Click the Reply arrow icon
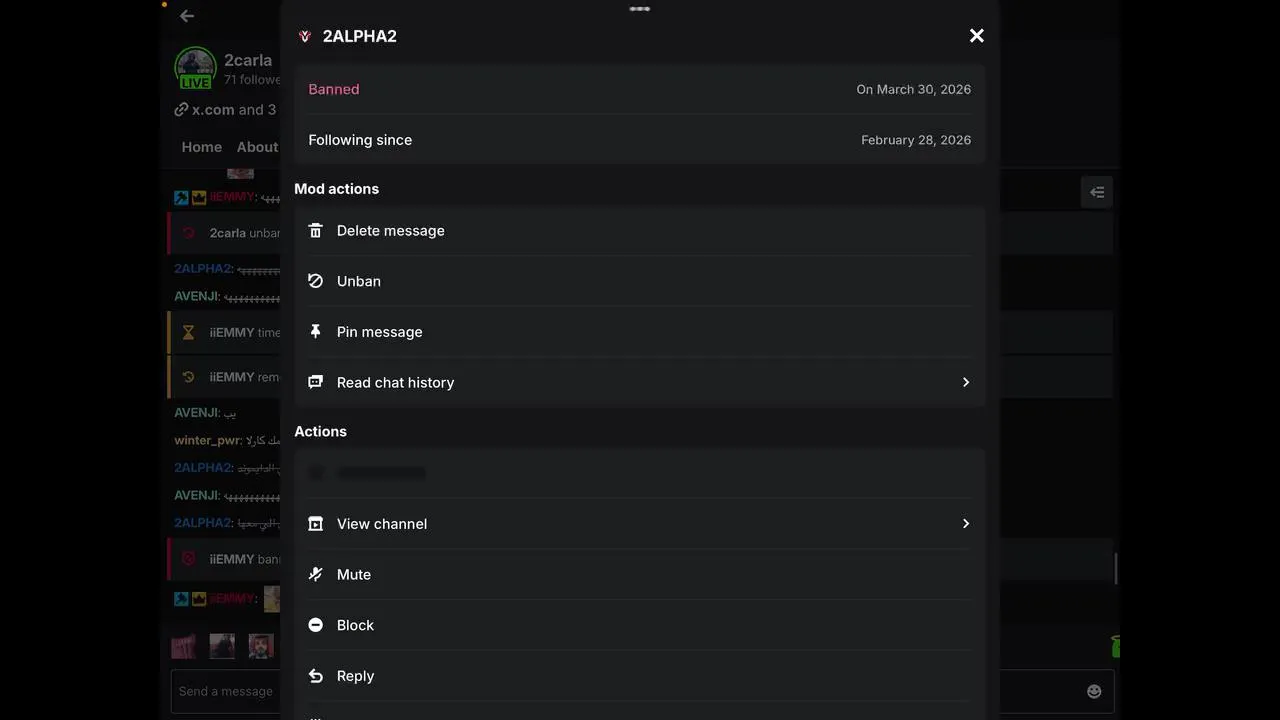 coord(316,676)
